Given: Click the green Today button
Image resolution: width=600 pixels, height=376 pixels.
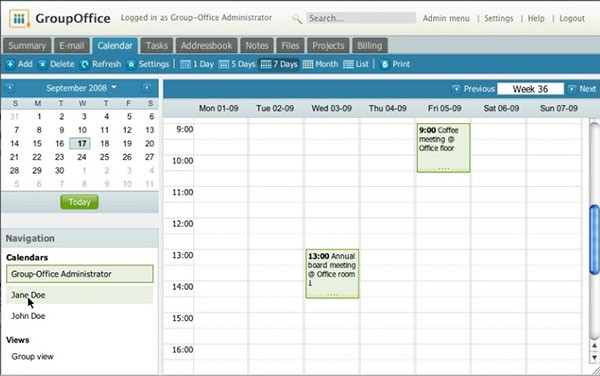Looking at the screenshot, I should click(x=79, y=202).
